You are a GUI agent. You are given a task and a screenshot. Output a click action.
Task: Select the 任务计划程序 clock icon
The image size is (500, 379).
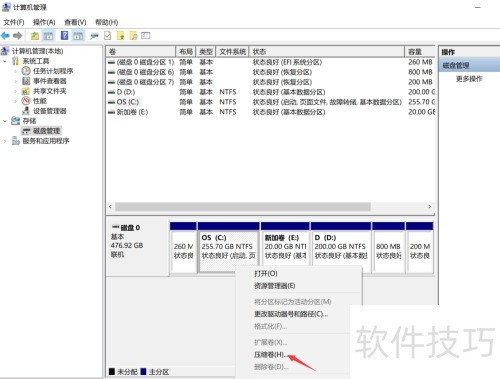pyautogui.click(x=26, y=71)
